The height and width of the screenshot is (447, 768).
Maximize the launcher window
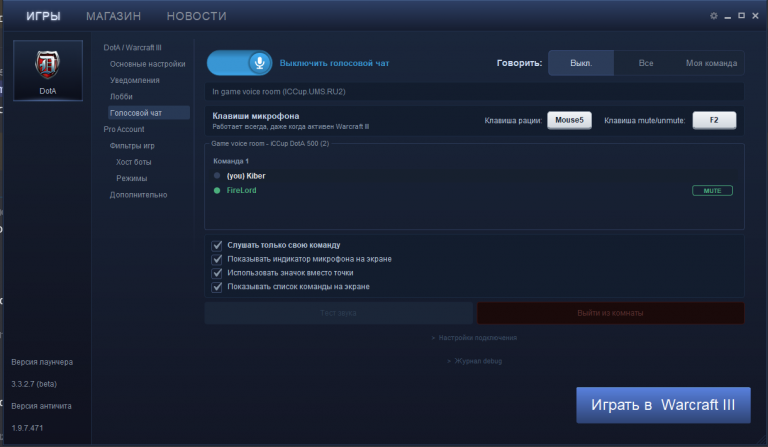(x=742, y=16)
